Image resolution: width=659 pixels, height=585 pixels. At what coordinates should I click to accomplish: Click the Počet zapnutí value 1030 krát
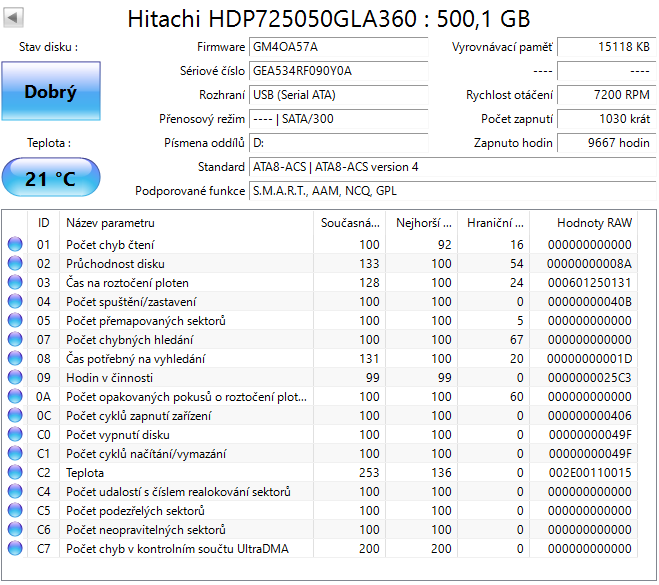[x=604, y=119]
